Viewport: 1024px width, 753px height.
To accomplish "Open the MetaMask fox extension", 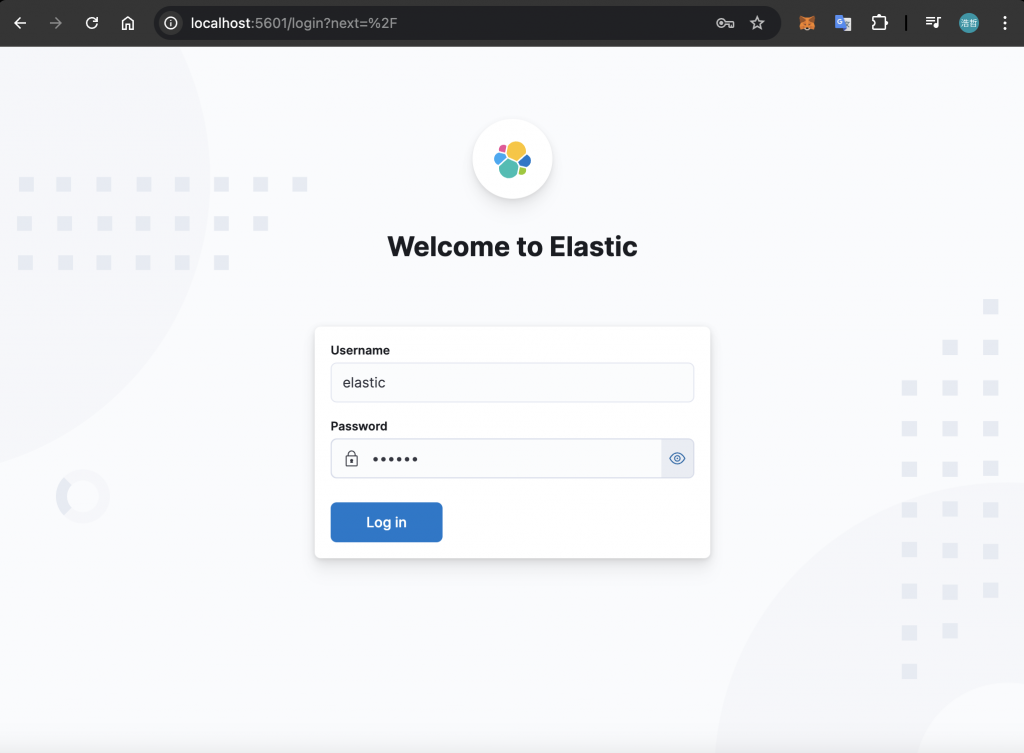I will pyautogui.click(x=807, y=23).
